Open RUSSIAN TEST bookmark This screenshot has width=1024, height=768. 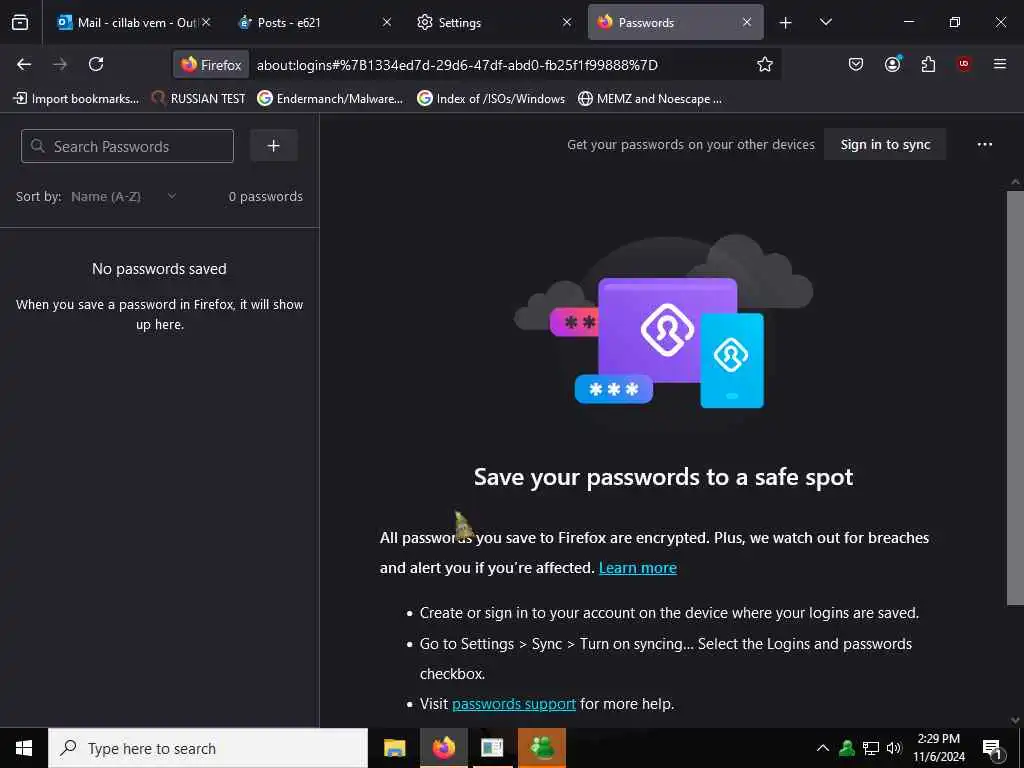(199, 99)
